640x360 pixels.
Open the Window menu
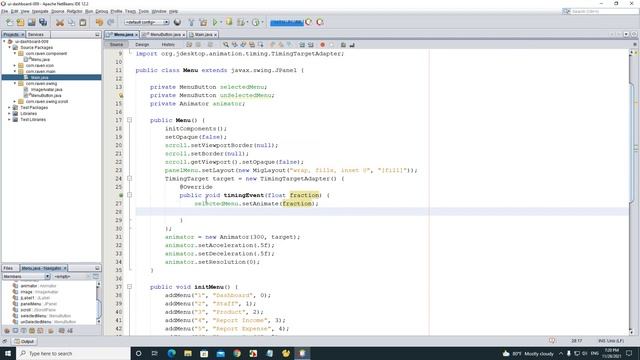coord(159,11)
